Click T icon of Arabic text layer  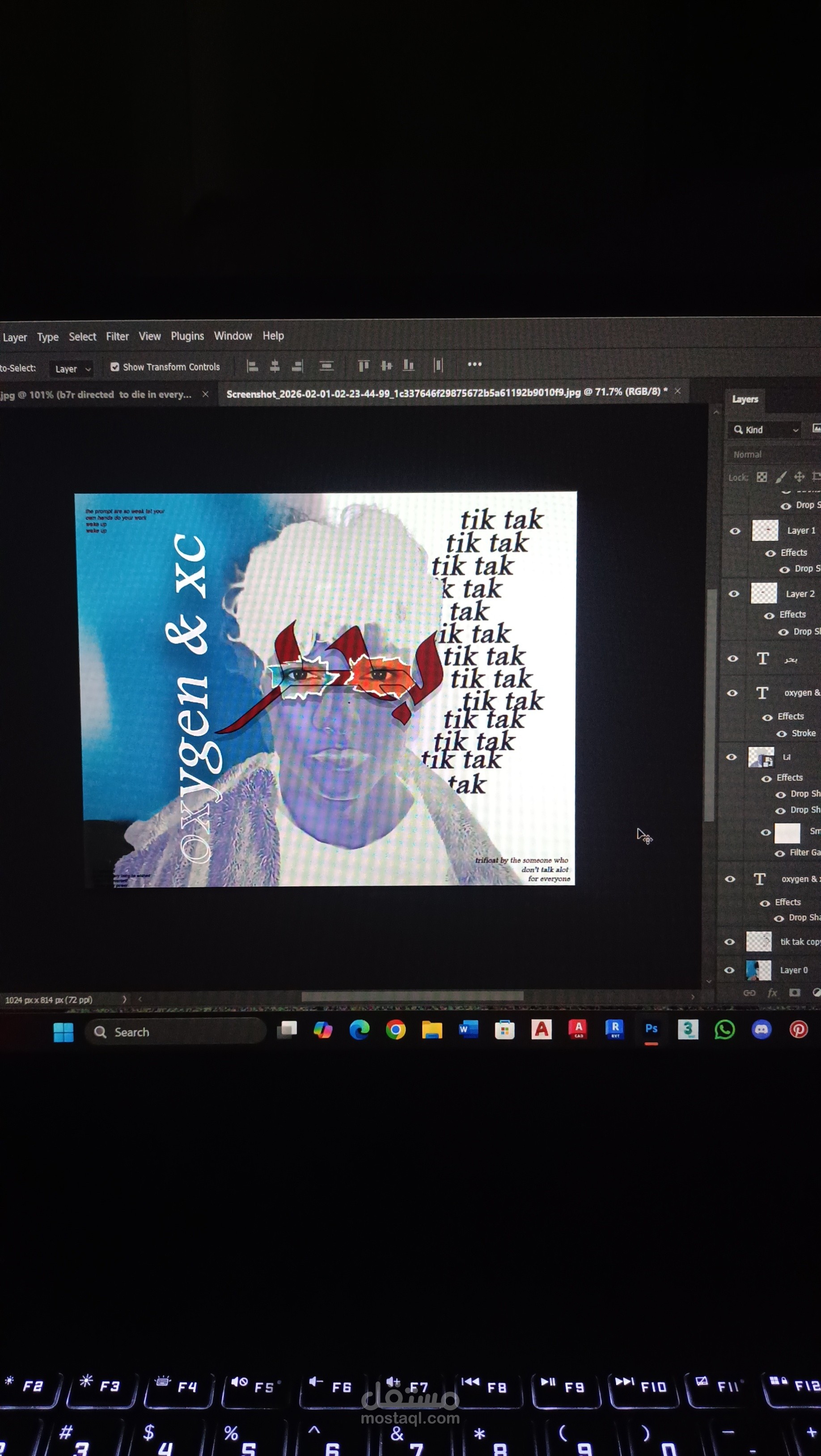pyautogui.click(x=763, y=659)
